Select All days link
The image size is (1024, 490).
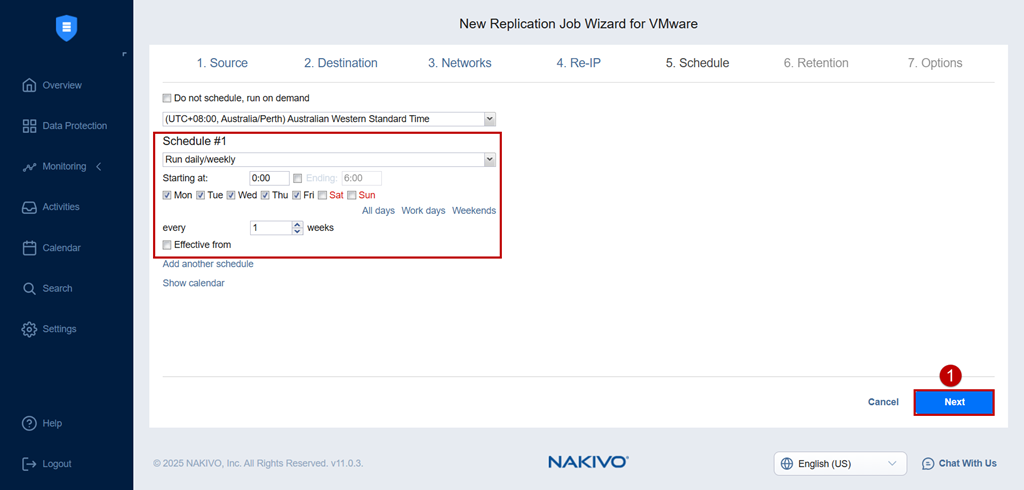click(x=378, y=211)
